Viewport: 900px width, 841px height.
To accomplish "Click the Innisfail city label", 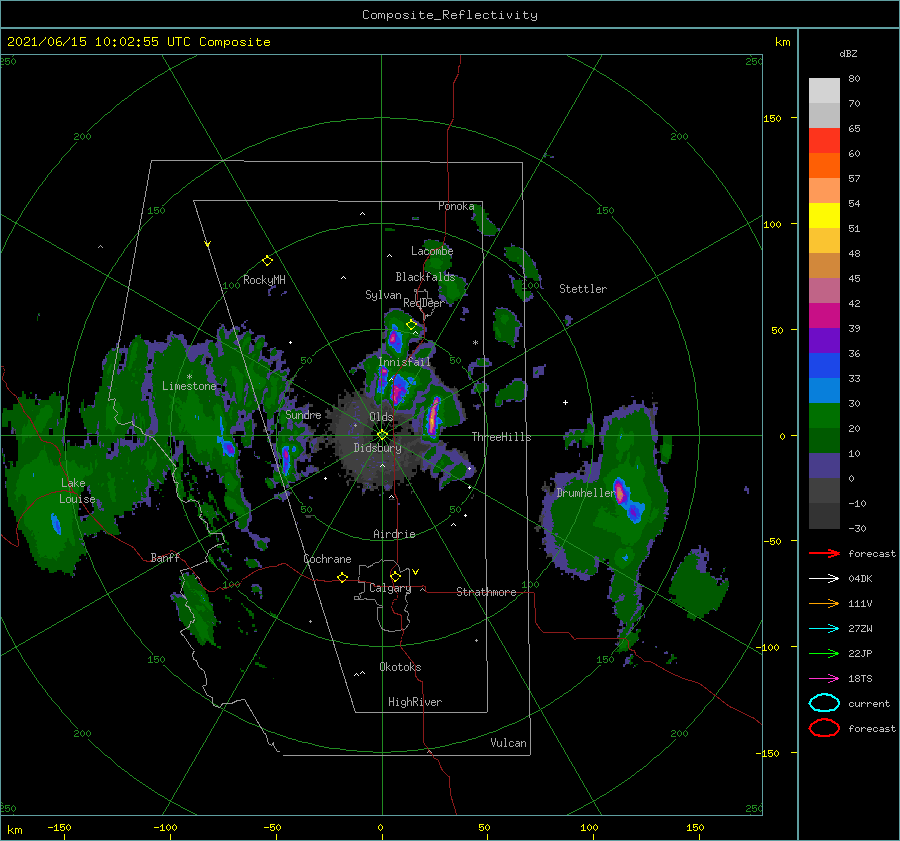I will point(404,362).
